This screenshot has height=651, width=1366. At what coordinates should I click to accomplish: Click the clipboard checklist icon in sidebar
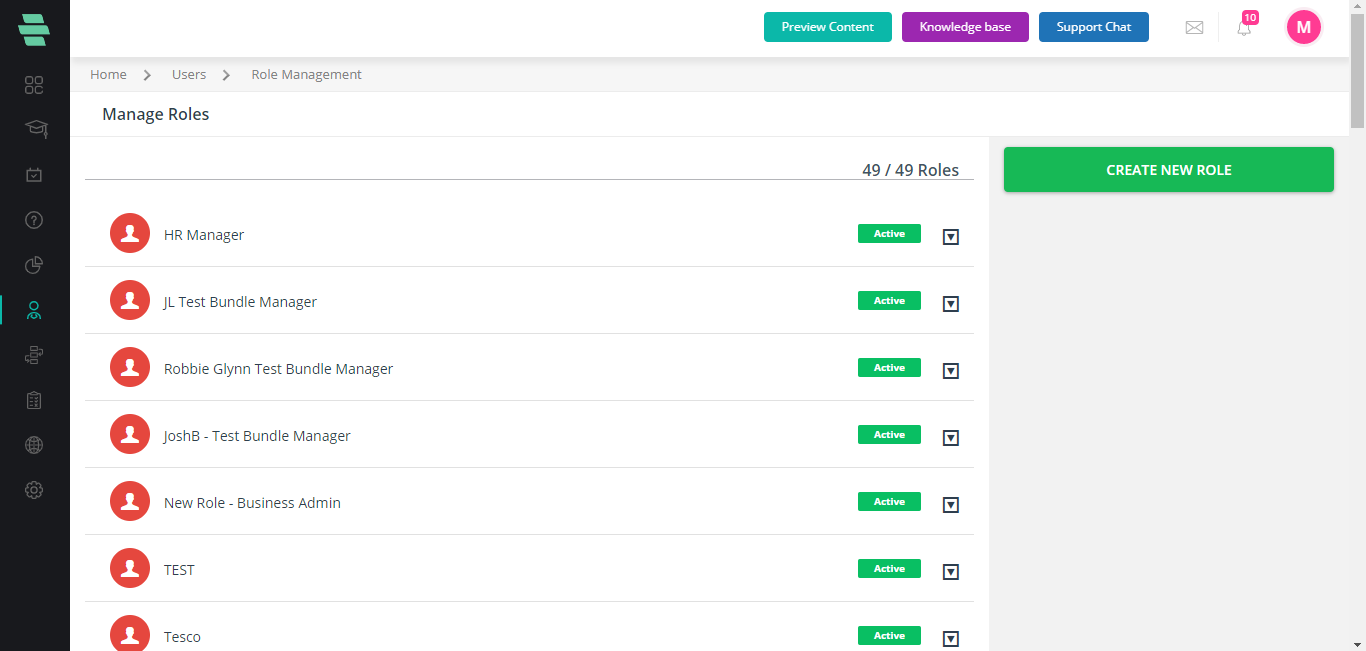[x=34, y=400]
